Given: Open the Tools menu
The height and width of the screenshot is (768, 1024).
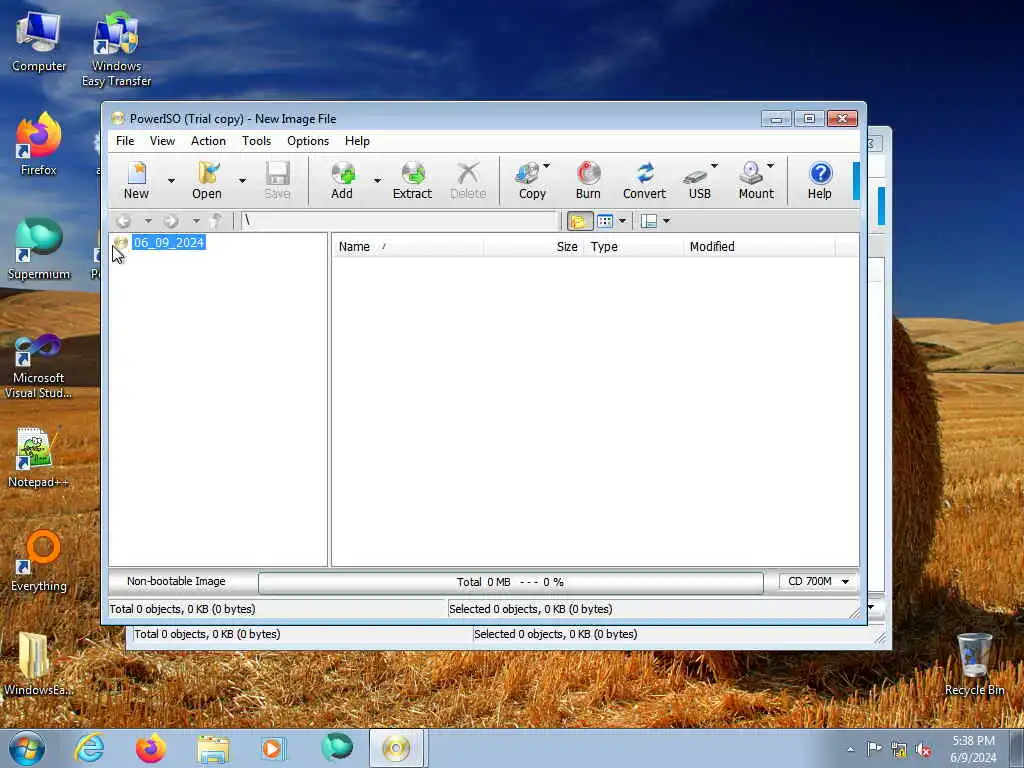Looking at the screenshot, I should tap(256, 141).
